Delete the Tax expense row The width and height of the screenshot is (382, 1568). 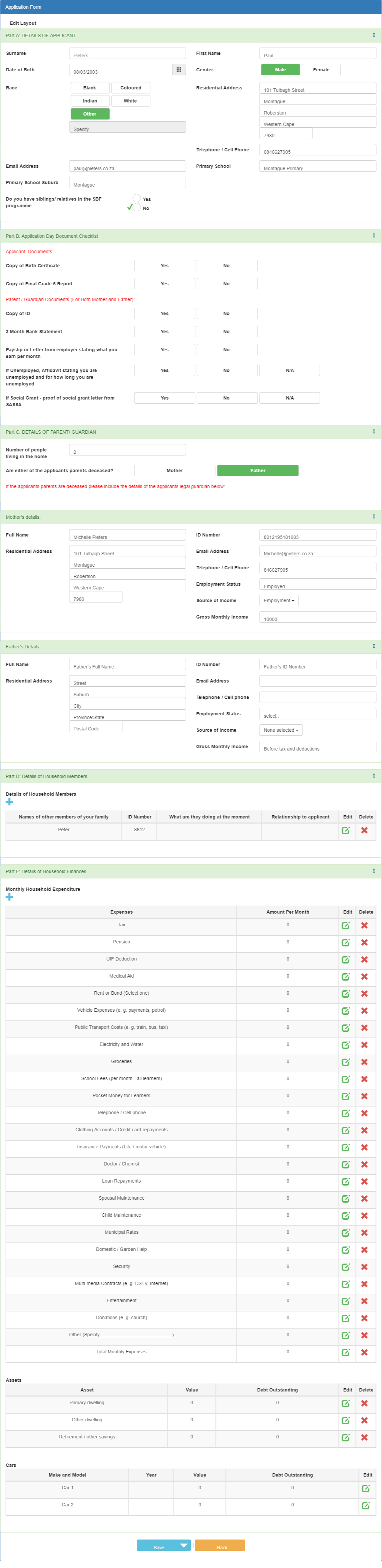(364, 925)
